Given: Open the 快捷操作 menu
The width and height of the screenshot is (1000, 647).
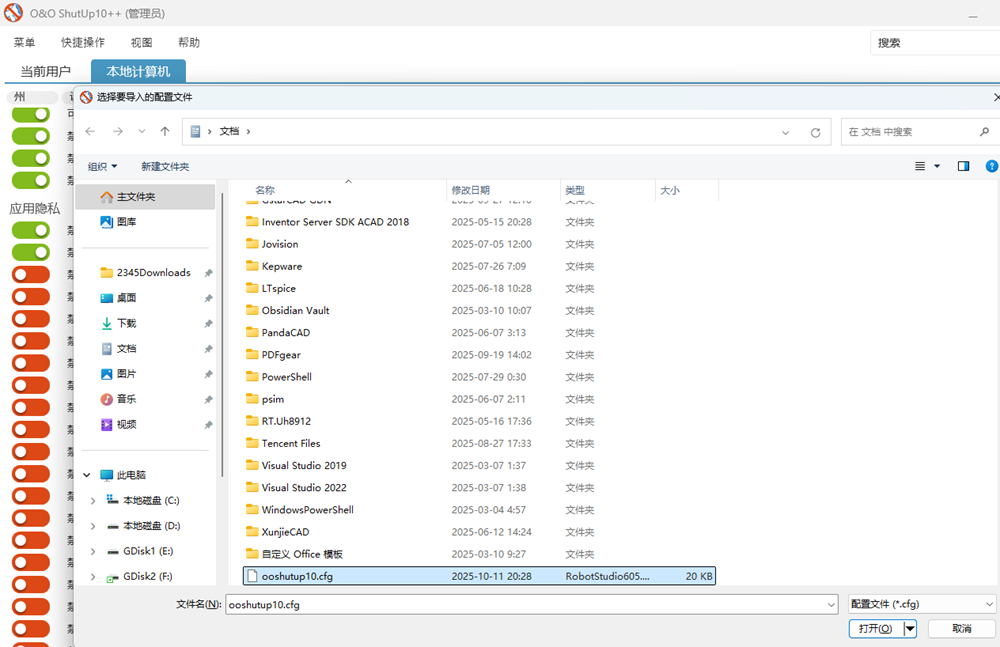Looking at the screenshot, I should tap(82, 42).
